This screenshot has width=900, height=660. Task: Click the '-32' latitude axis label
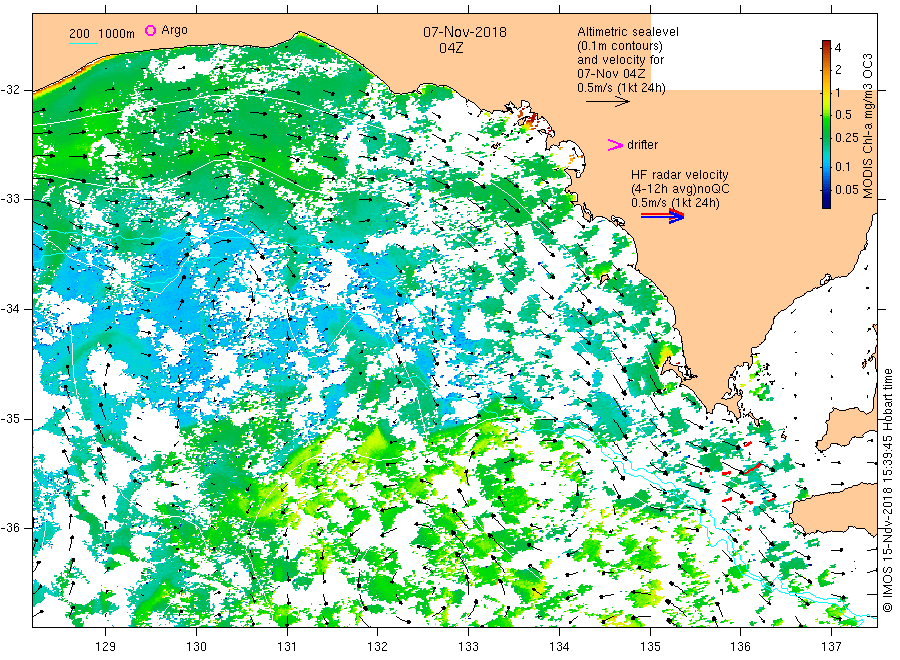[x=10, y=90]
